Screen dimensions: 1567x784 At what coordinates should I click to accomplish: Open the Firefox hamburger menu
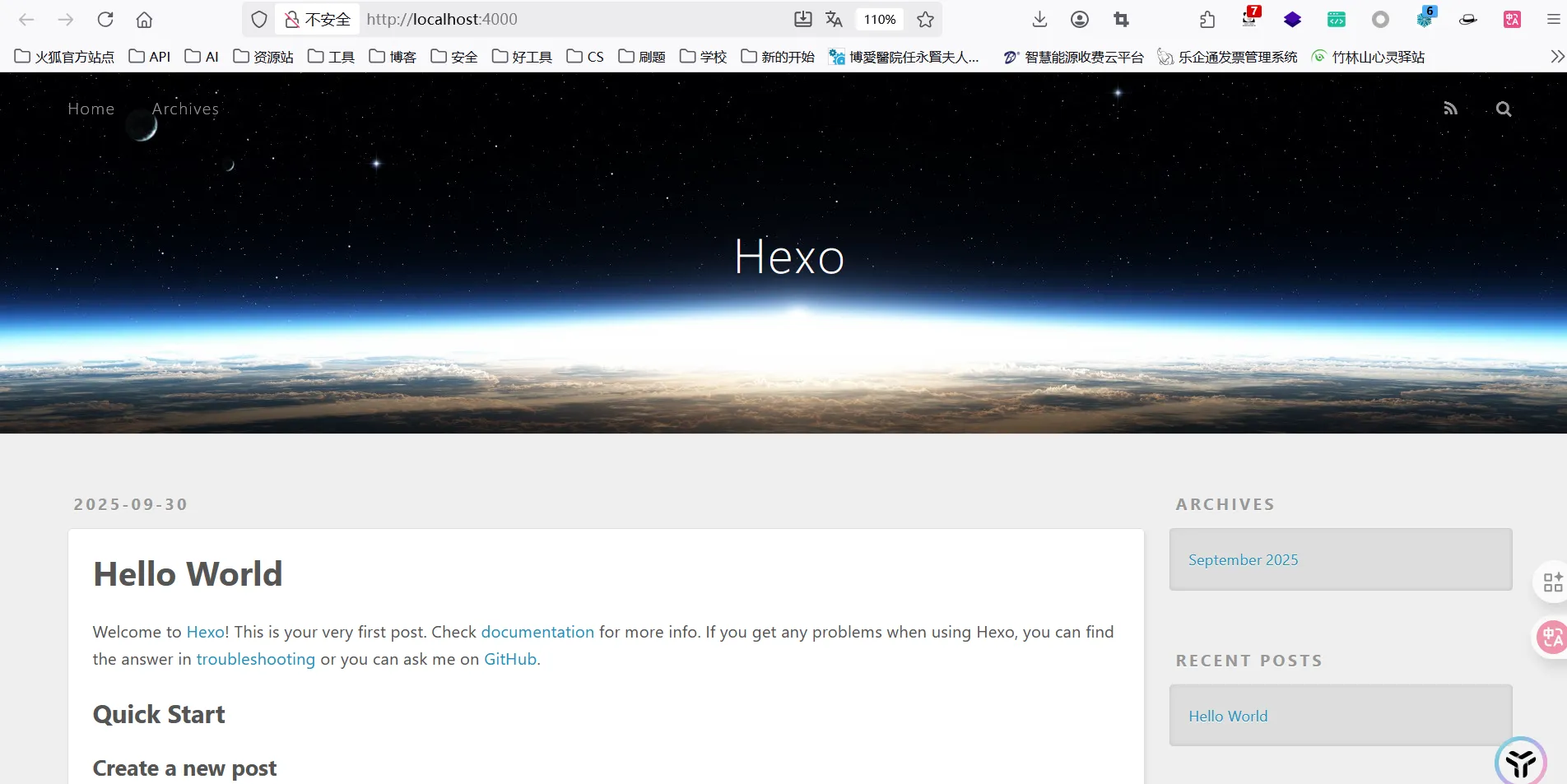[x=1553, y=20]
